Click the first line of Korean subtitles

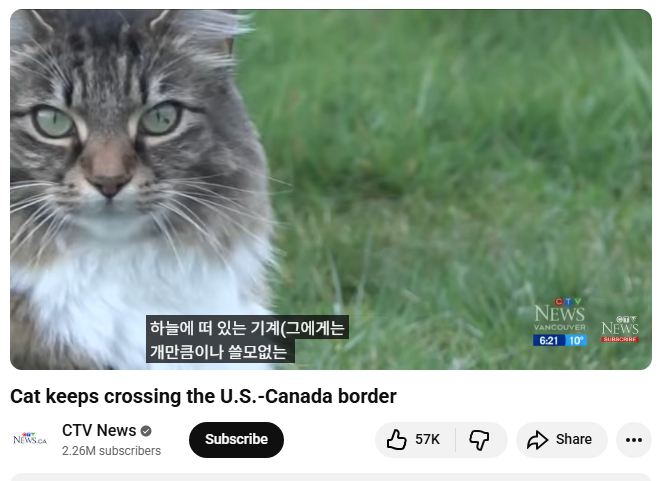(247, 327)
